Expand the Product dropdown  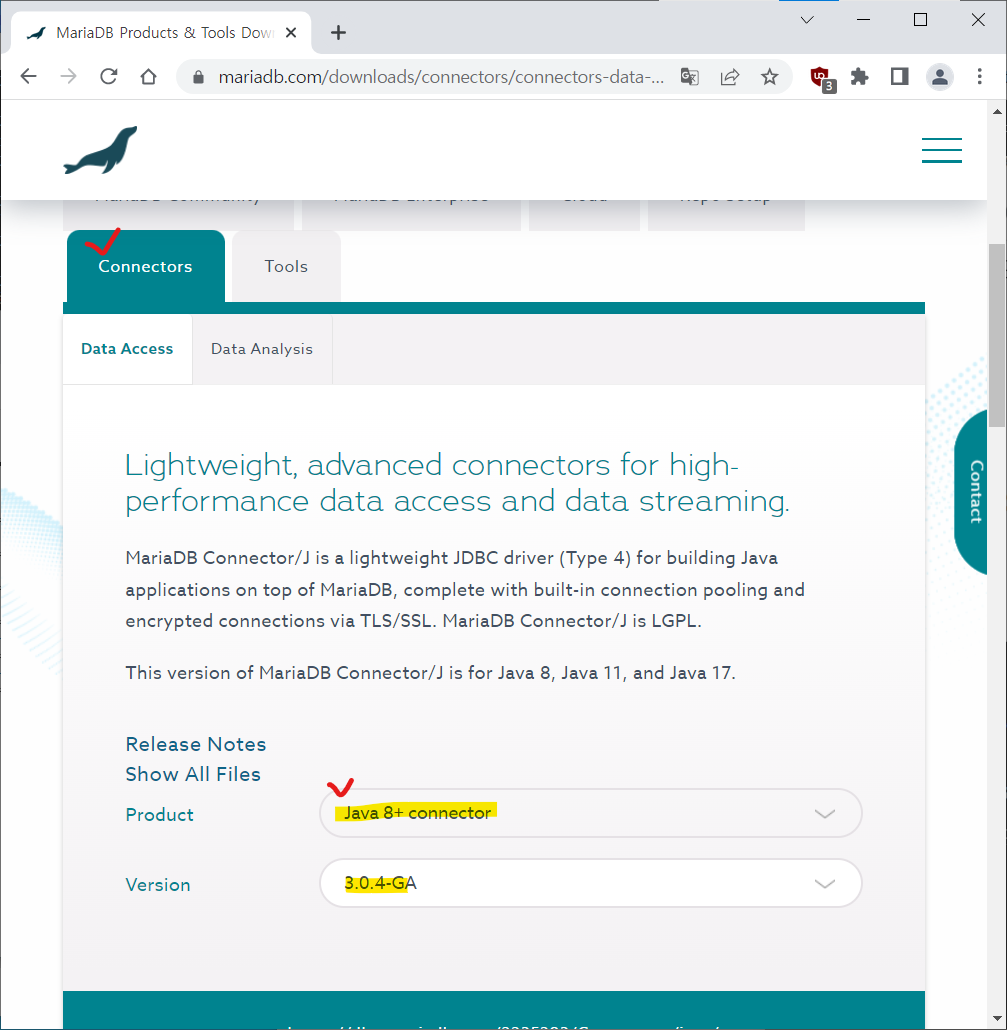(x=591, y=813)
